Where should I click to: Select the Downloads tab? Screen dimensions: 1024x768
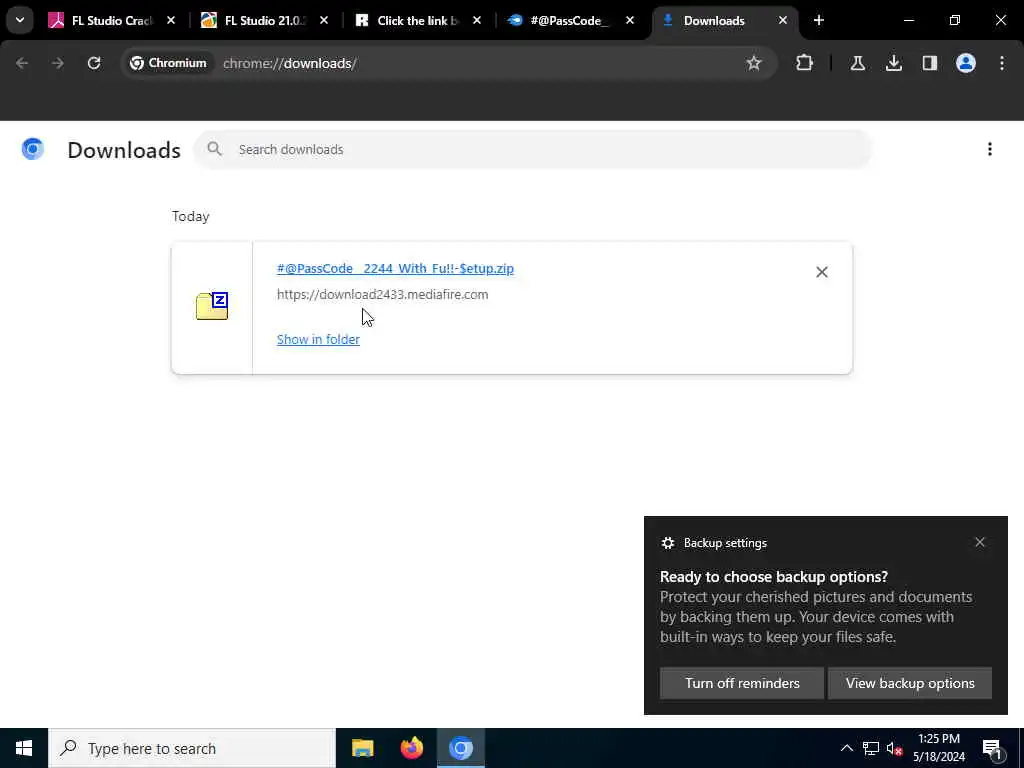[713, 21]
